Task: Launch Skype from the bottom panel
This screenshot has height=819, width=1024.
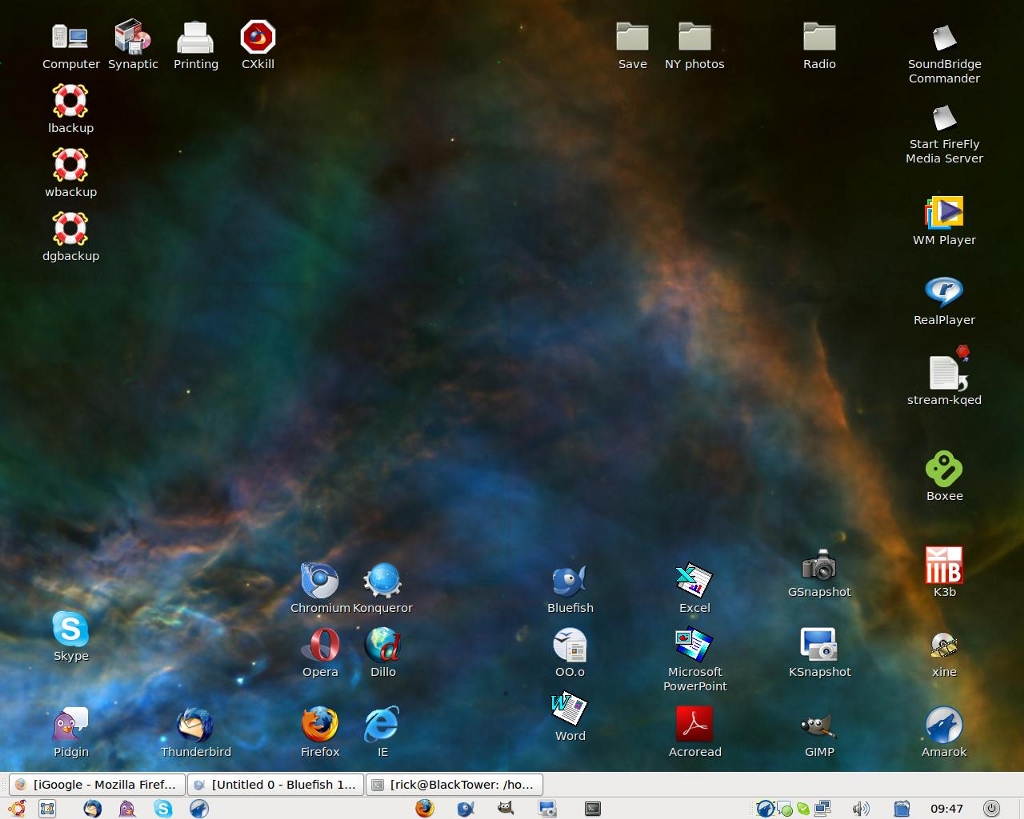Action: 163,809
